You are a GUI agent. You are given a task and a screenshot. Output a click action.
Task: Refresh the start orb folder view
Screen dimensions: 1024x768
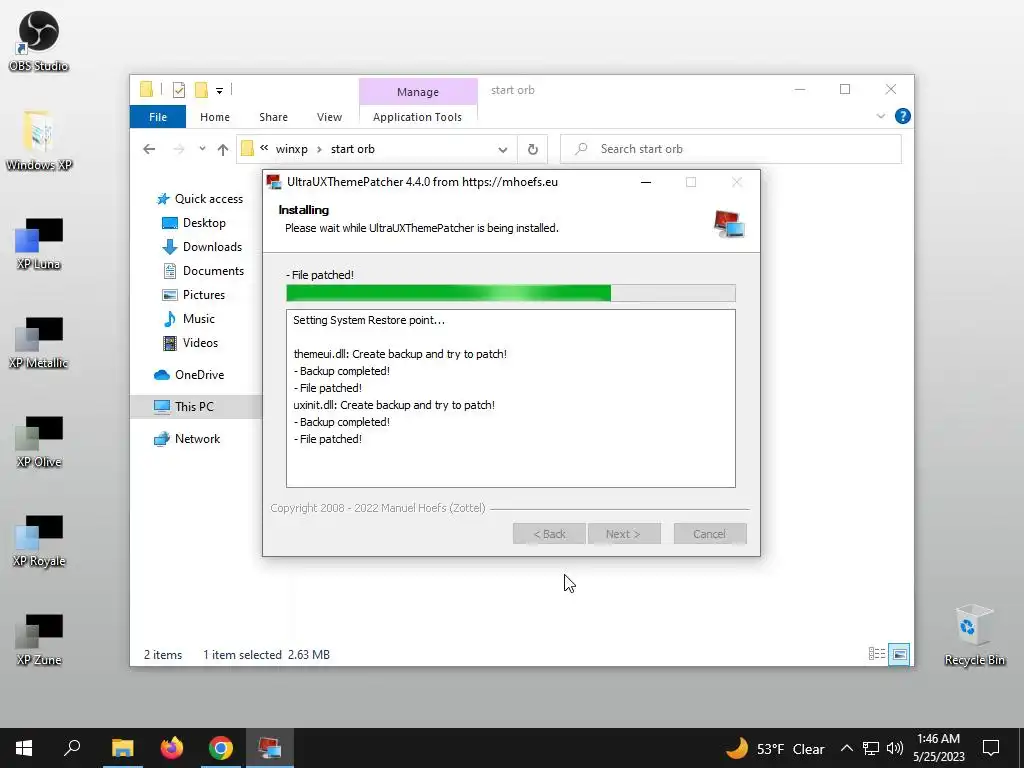click(533, 149)
